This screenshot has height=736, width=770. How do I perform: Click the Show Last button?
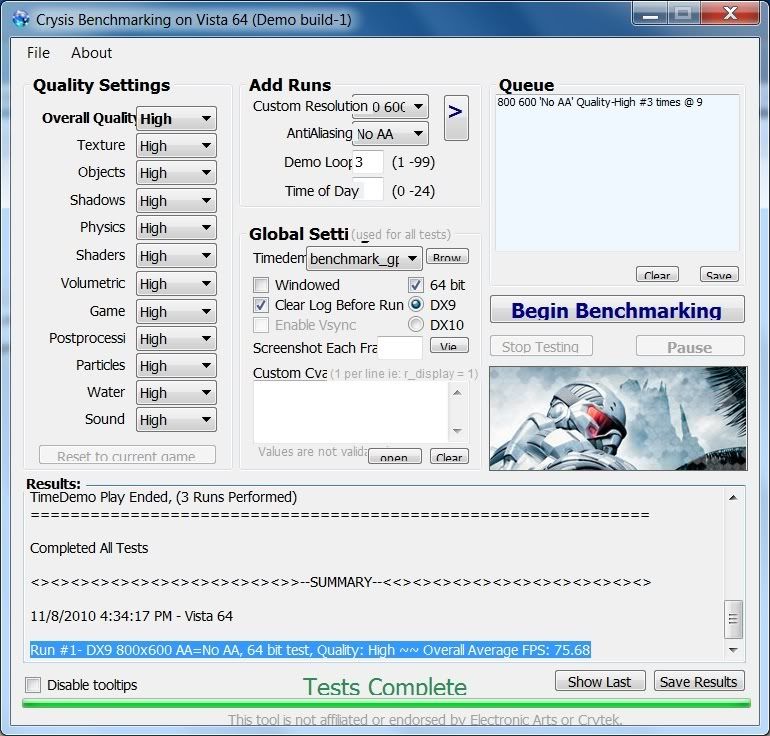(x=600, y=681)
